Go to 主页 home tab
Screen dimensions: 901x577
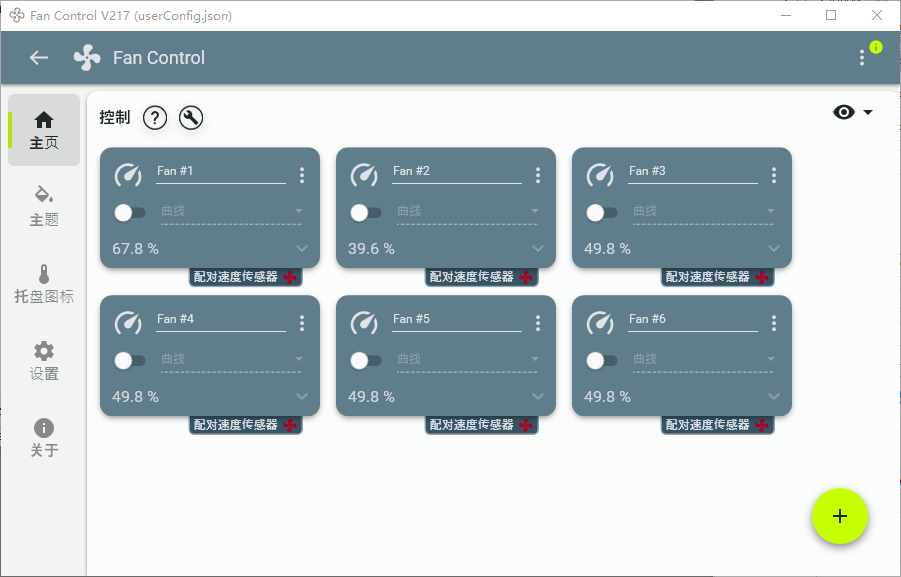coord(44,130)
